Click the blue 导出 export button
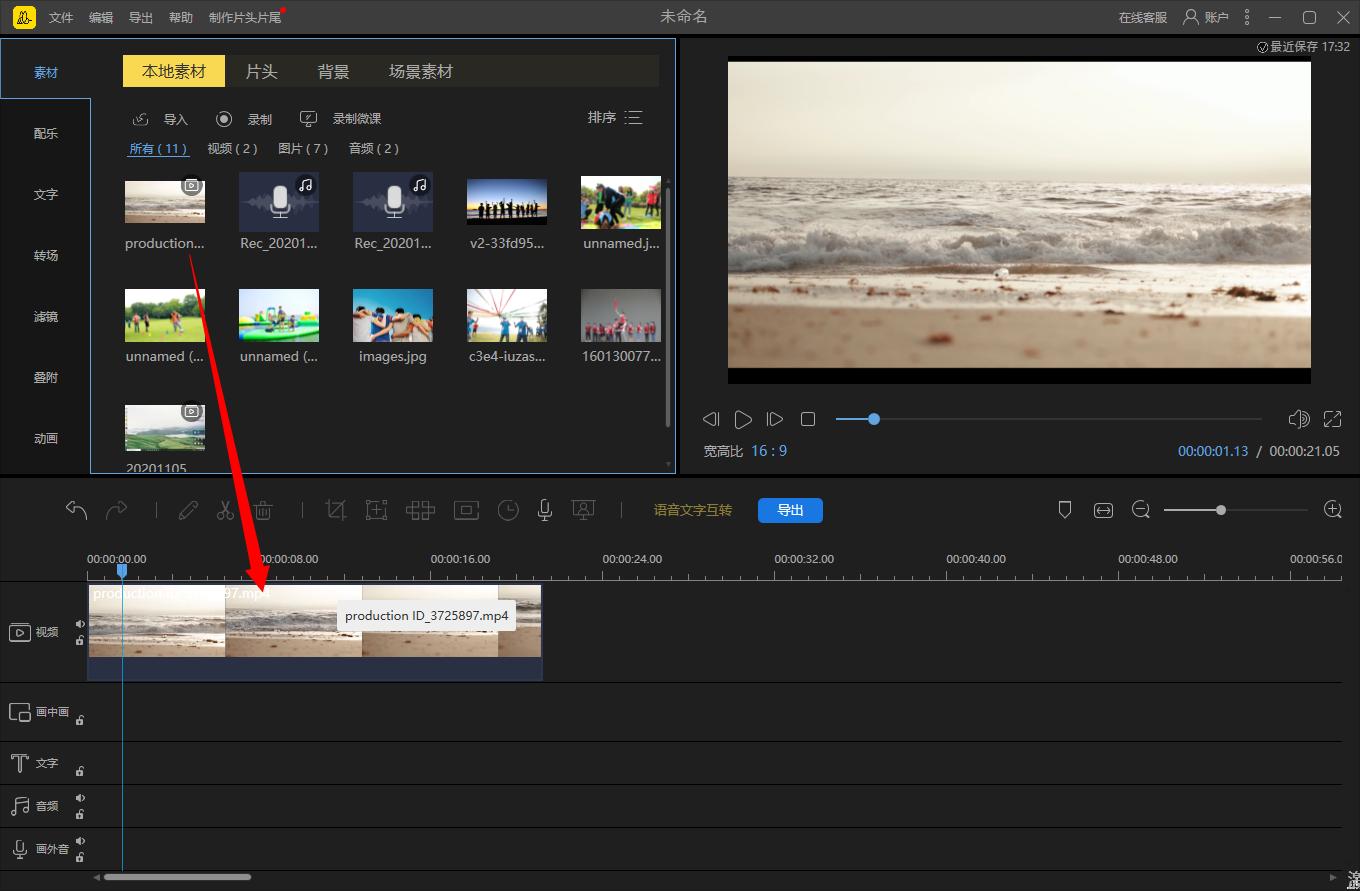This screenshot has width=1360, height=891. 790,510
